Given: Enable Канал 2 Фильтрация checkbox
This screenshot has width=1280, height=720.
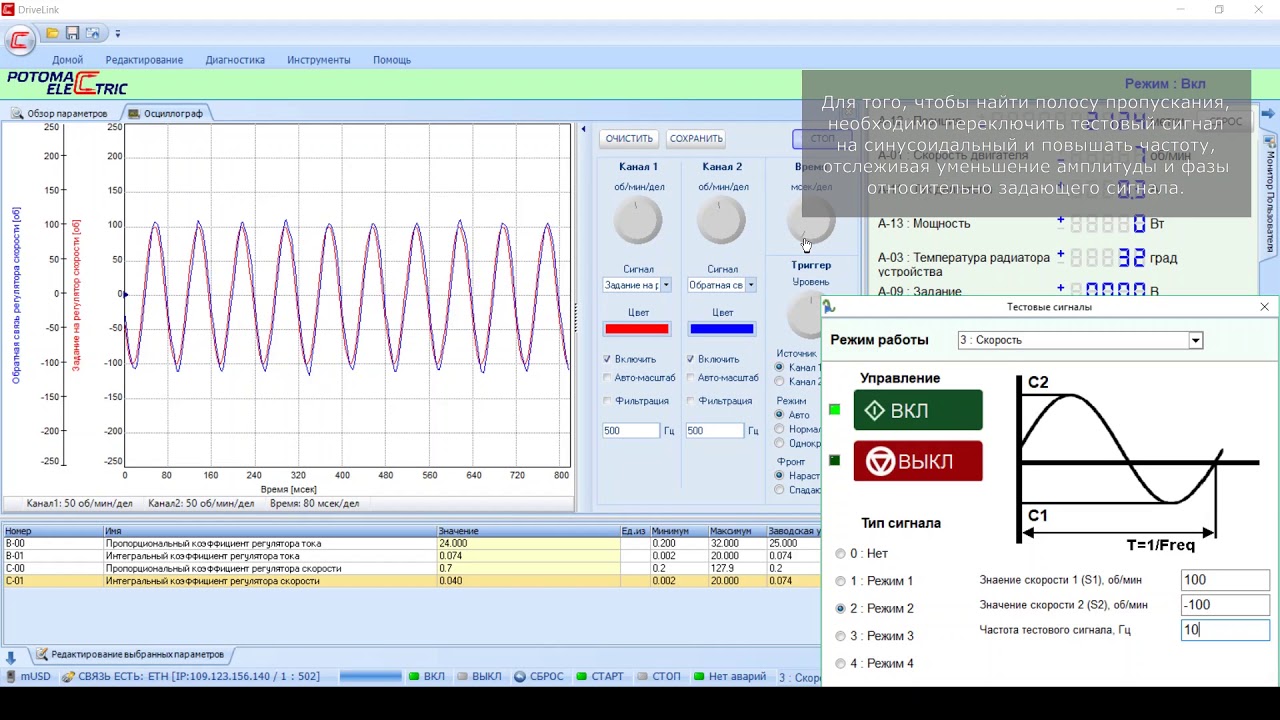Looking at the screenshot, I should (690, 401).
